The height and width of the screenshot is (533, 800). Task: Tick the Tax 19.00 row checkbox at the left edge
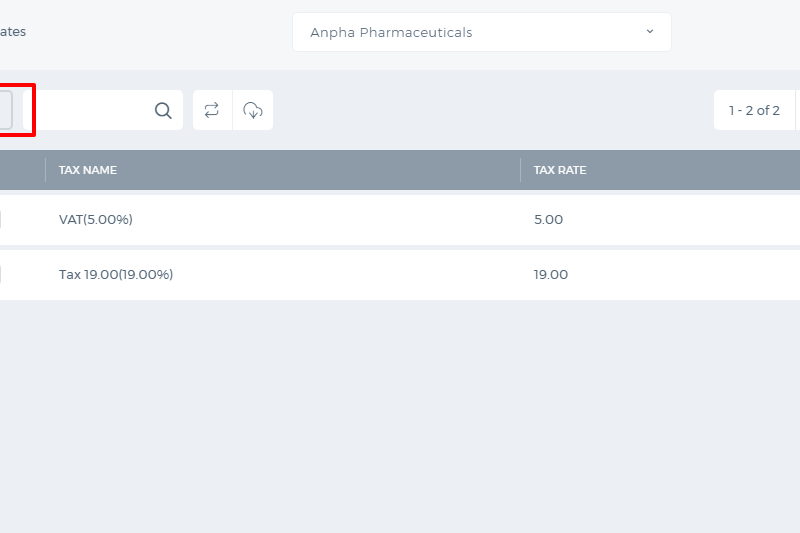pos(1,274)
